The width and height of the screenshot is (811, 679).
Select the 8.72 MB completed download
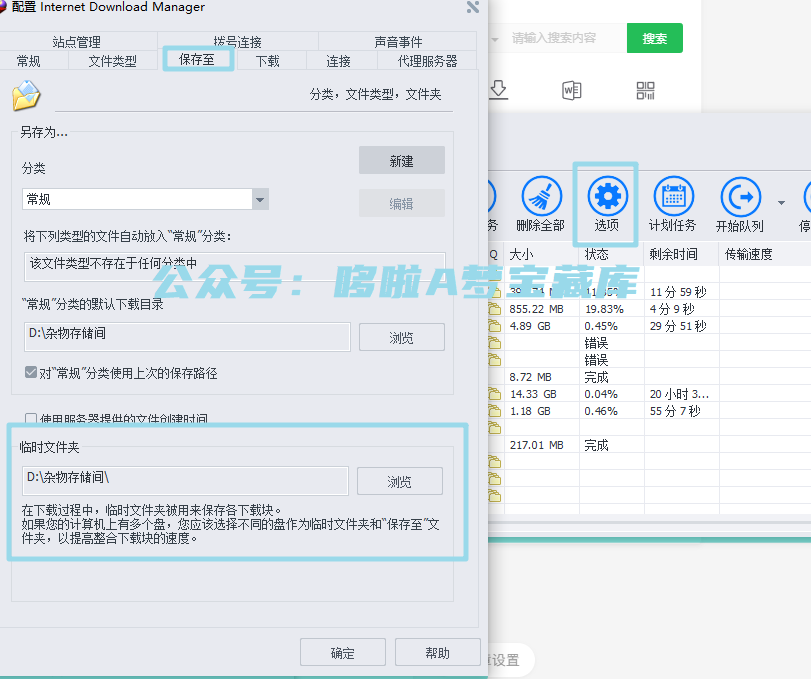(x=650, y=377)
